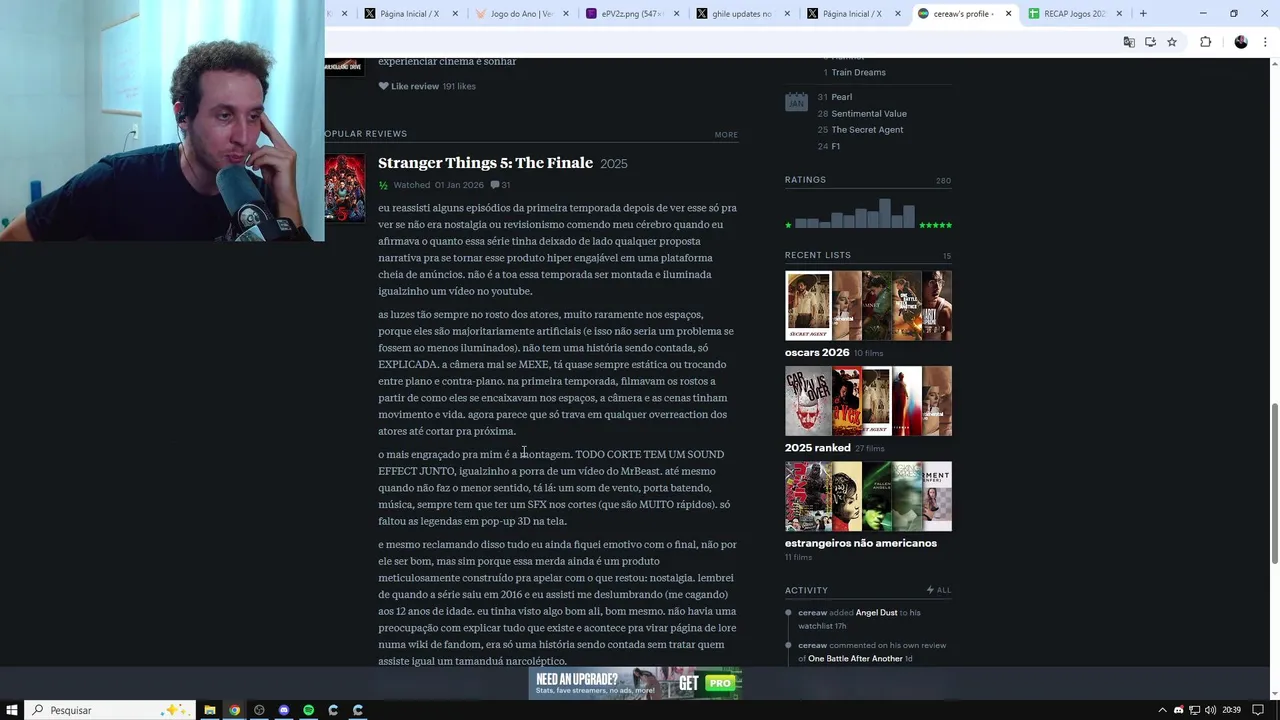Open the oscars 2026 list thumbnails
Viewport: 1280px width, 720px height.
point(868,306)
